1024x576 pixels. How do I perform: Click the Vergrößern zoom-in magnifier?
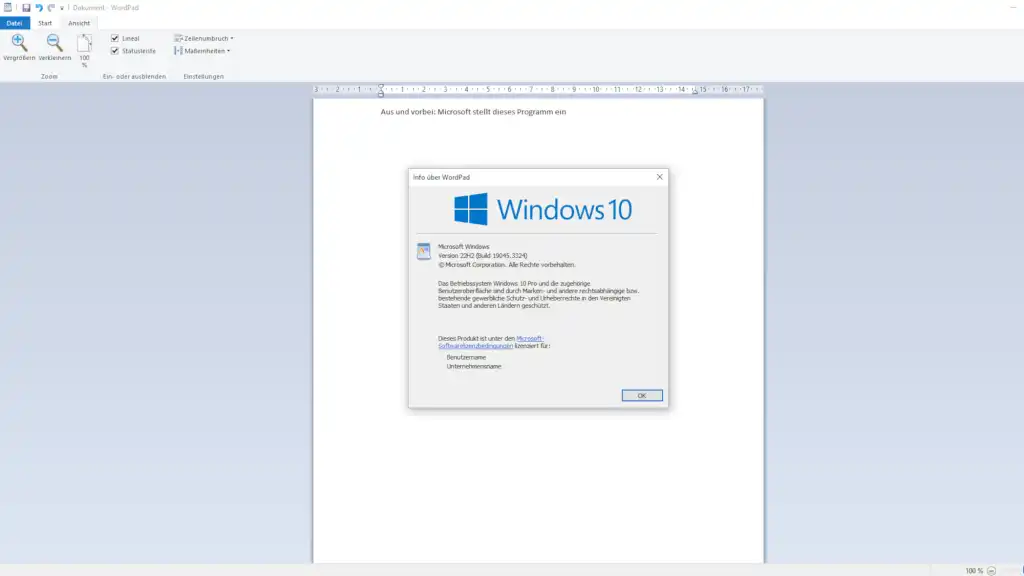[x=19, y=43]
